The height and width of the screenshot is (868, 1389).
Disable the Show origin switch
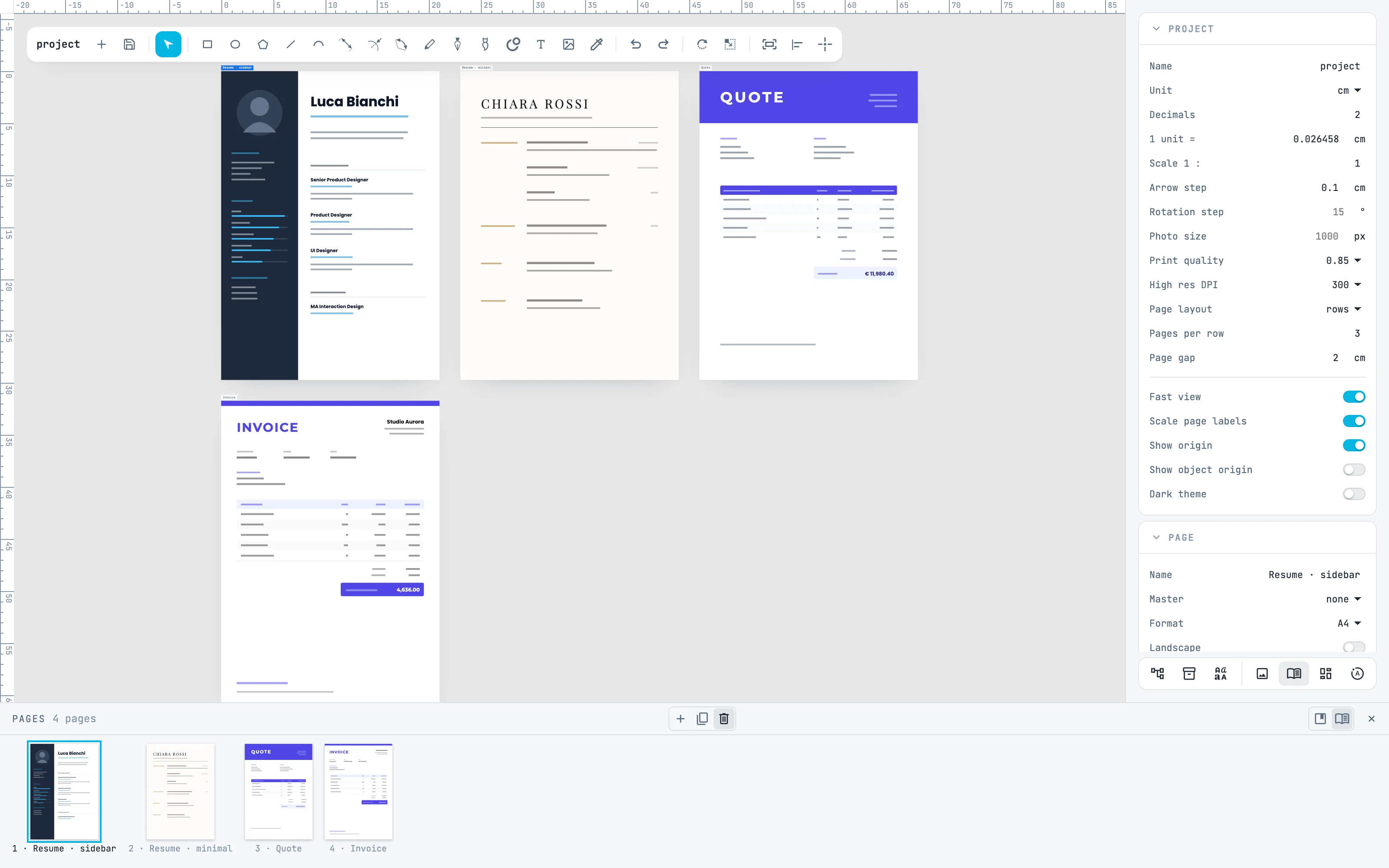[x=1353, y=445]
